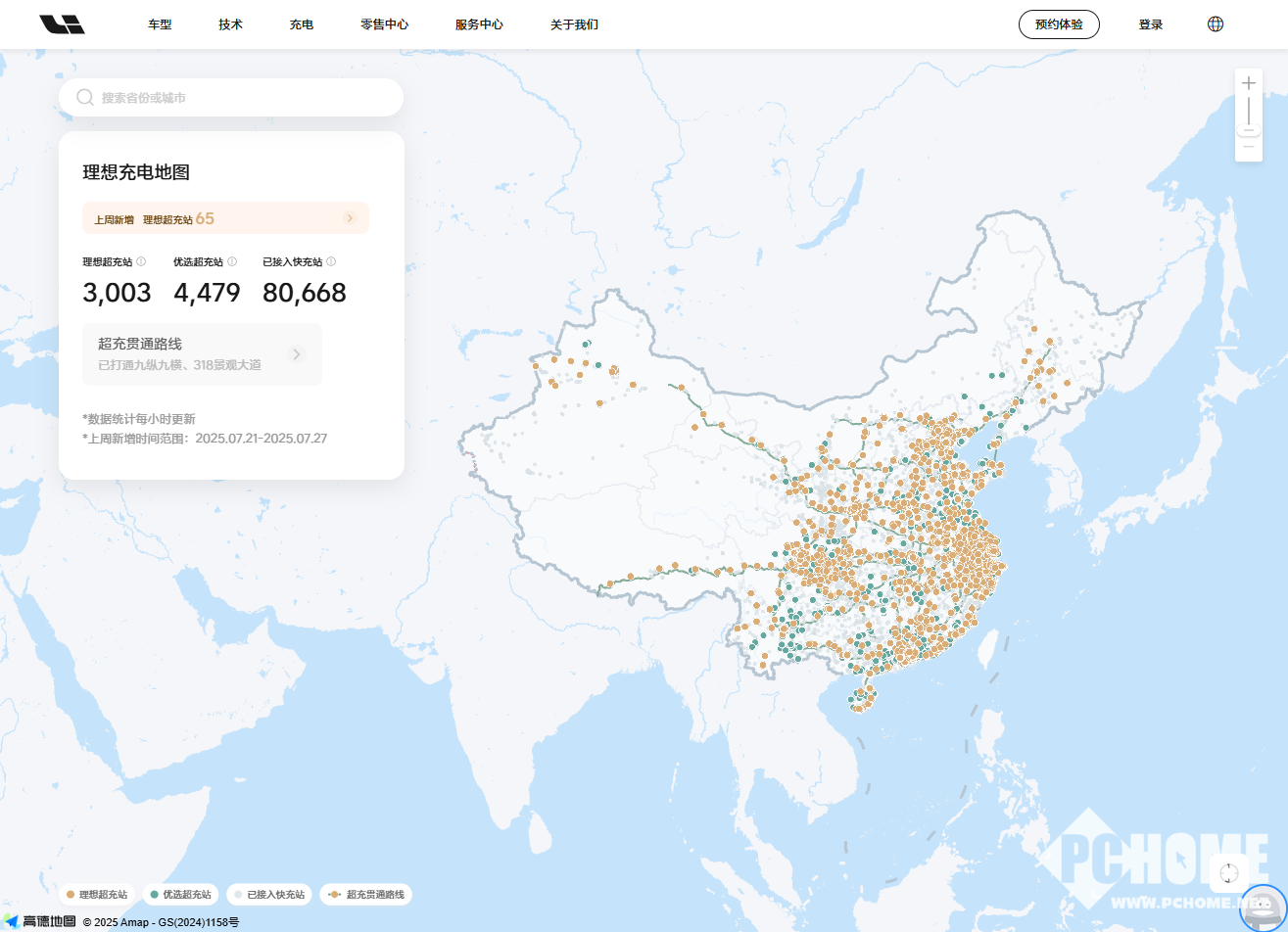Click the 预约体验 button
This screenshot has width=1288, height=932.
1059,24
